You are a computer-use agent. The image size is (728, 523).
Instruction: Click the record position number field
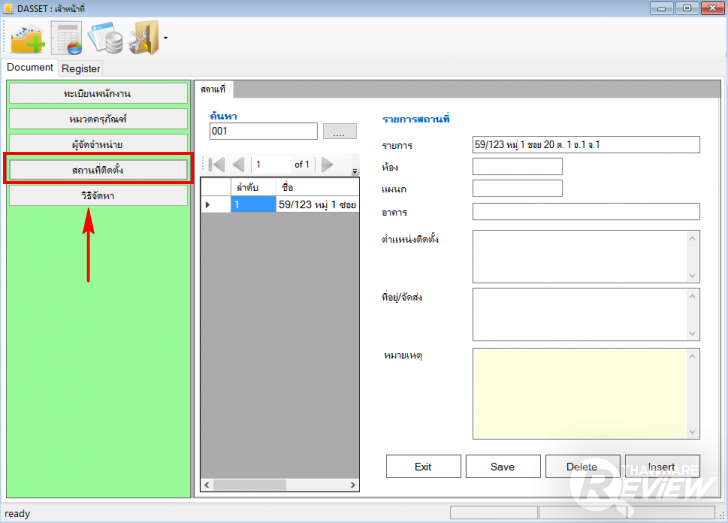[x=273, y=164]
